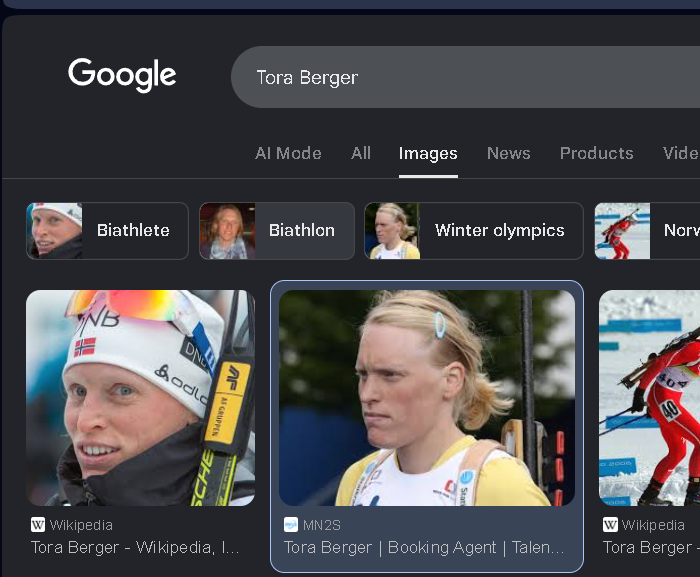Open the photo with the white DNB headband

[x=141, y=398]
